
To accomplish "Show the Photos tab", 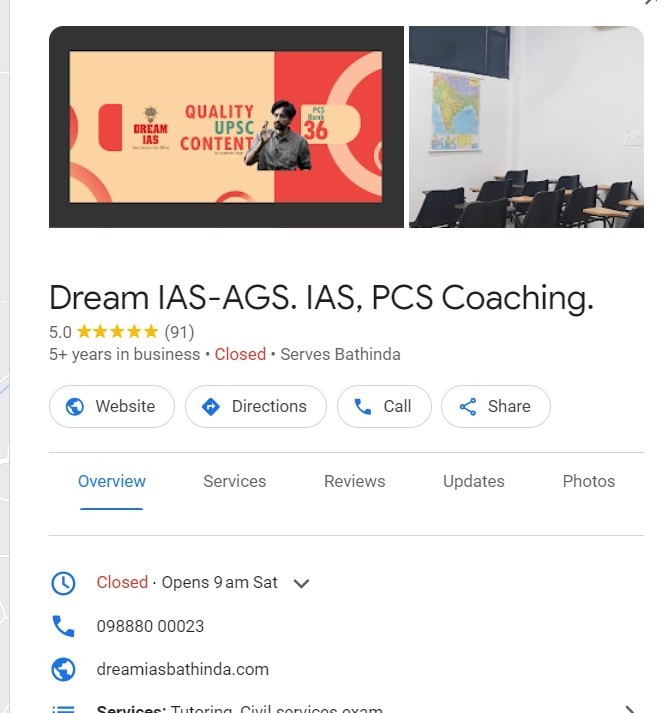I will pyautogui.click(x=589, y=482).
